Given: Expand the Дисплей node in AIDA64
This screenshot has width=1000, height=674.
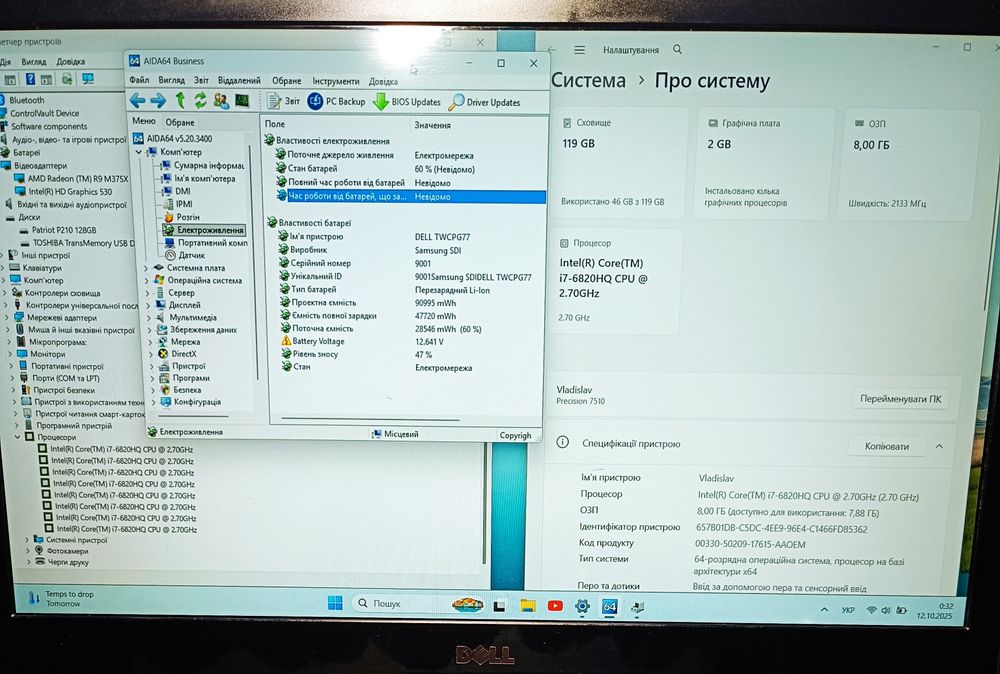Looking at the screenshot, I should point(148,305).
